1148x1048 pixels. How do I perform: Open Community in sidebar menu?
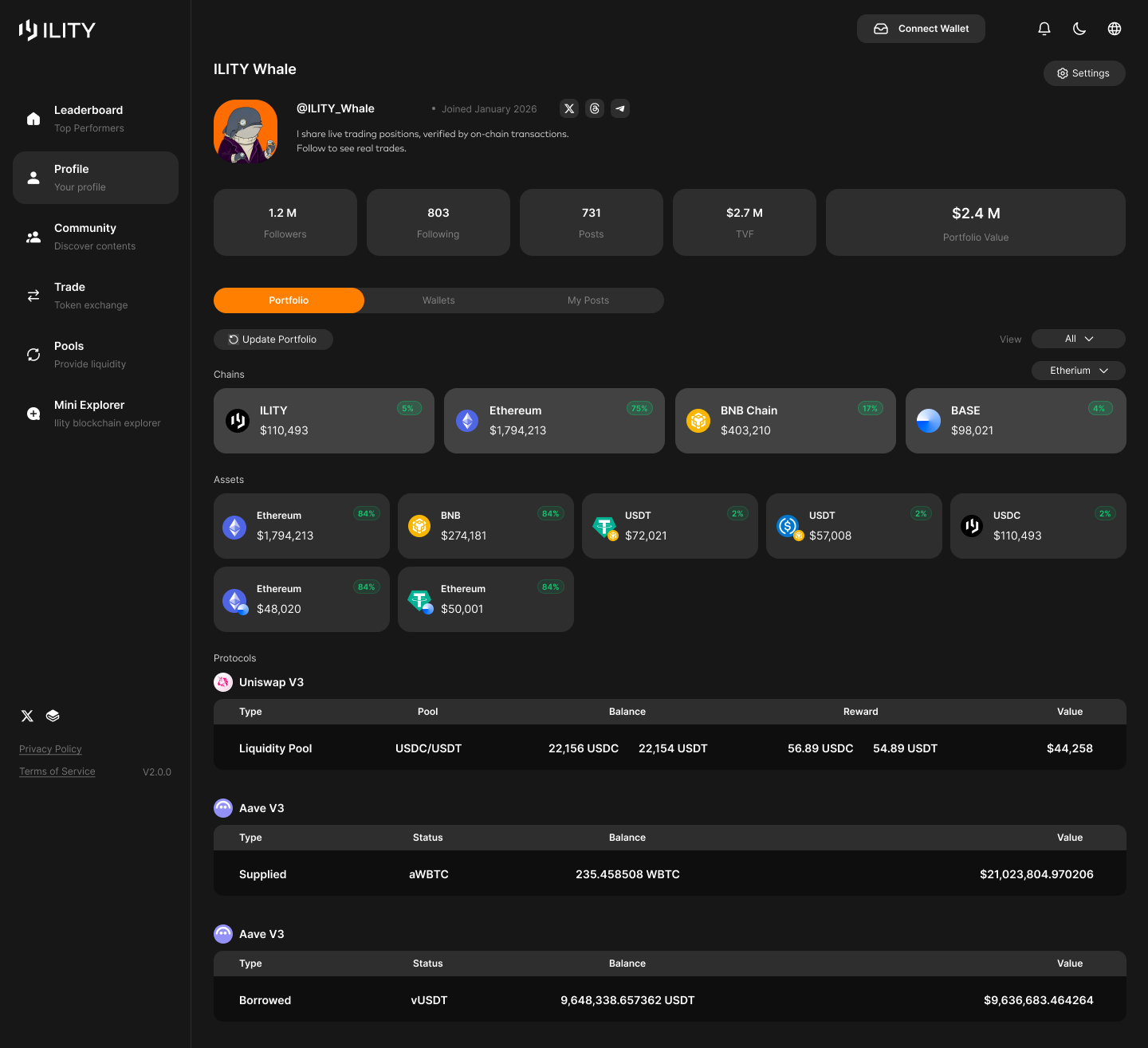96,237
